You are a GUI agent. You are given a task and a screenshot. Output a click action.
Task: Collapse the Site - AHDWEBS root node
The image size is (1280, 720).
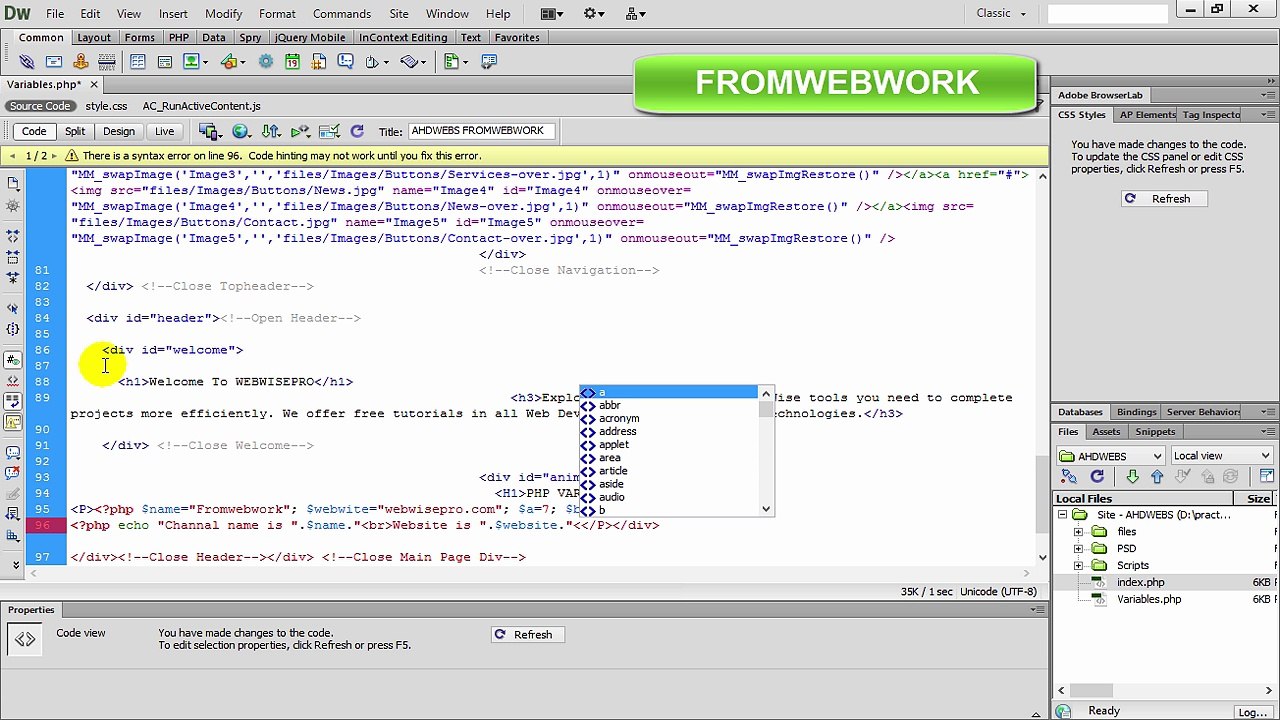coord(1062,515)
